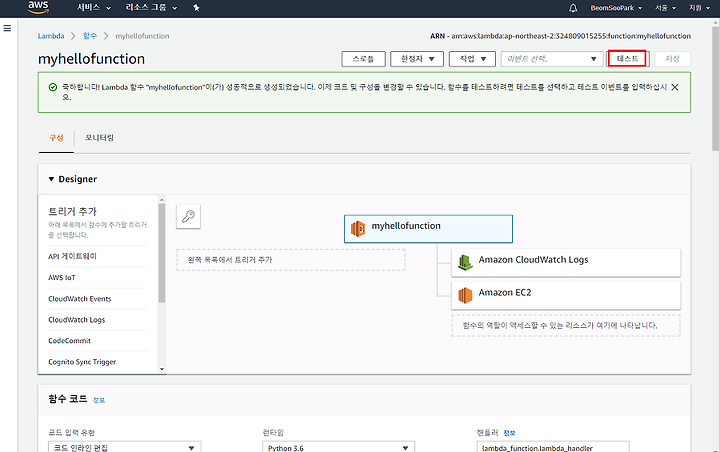The width and height of the screenshot is (720, 452).
Task: Open the 이벤트 선택 test event dropdown
Action: tap(552, 59)
